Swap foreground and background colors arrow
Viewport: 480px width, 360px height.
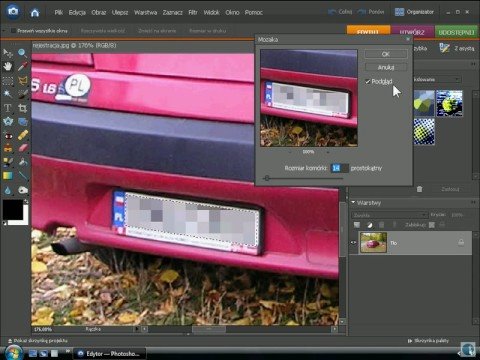pos(26,202)
